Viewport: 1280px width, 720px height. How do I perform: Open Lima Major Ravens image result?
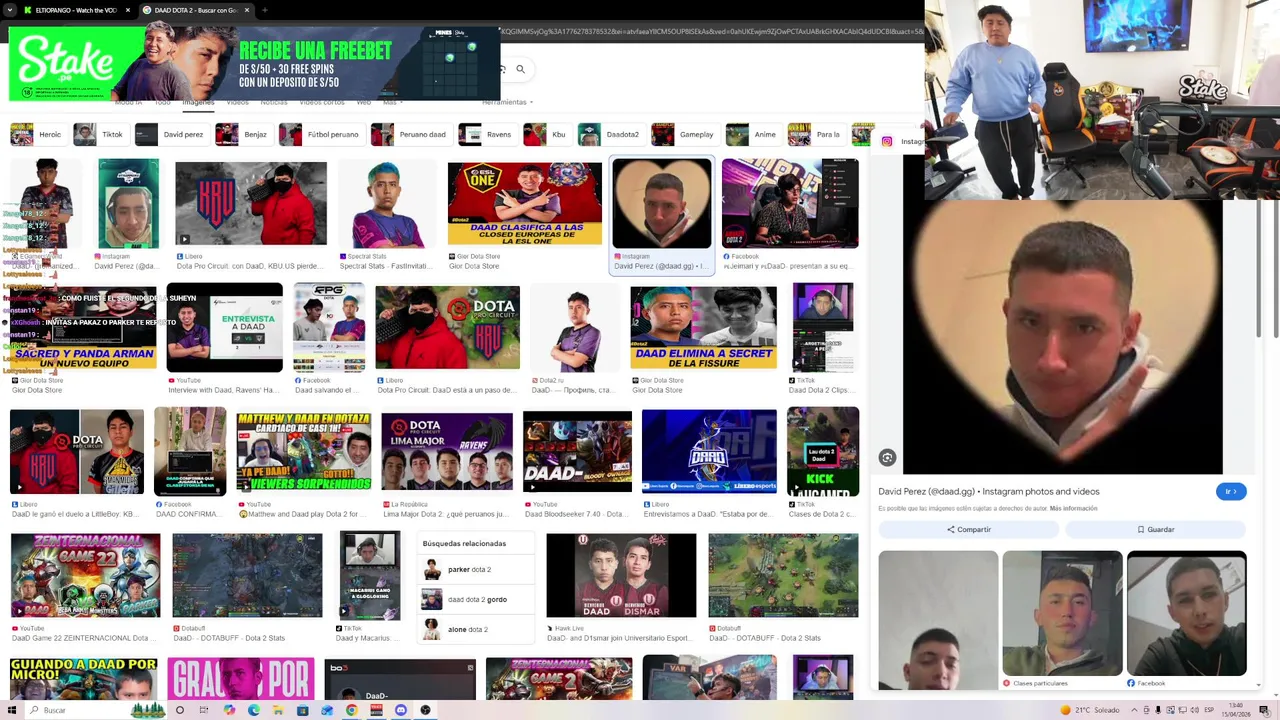pyautogui.click(x=447, y=452)
